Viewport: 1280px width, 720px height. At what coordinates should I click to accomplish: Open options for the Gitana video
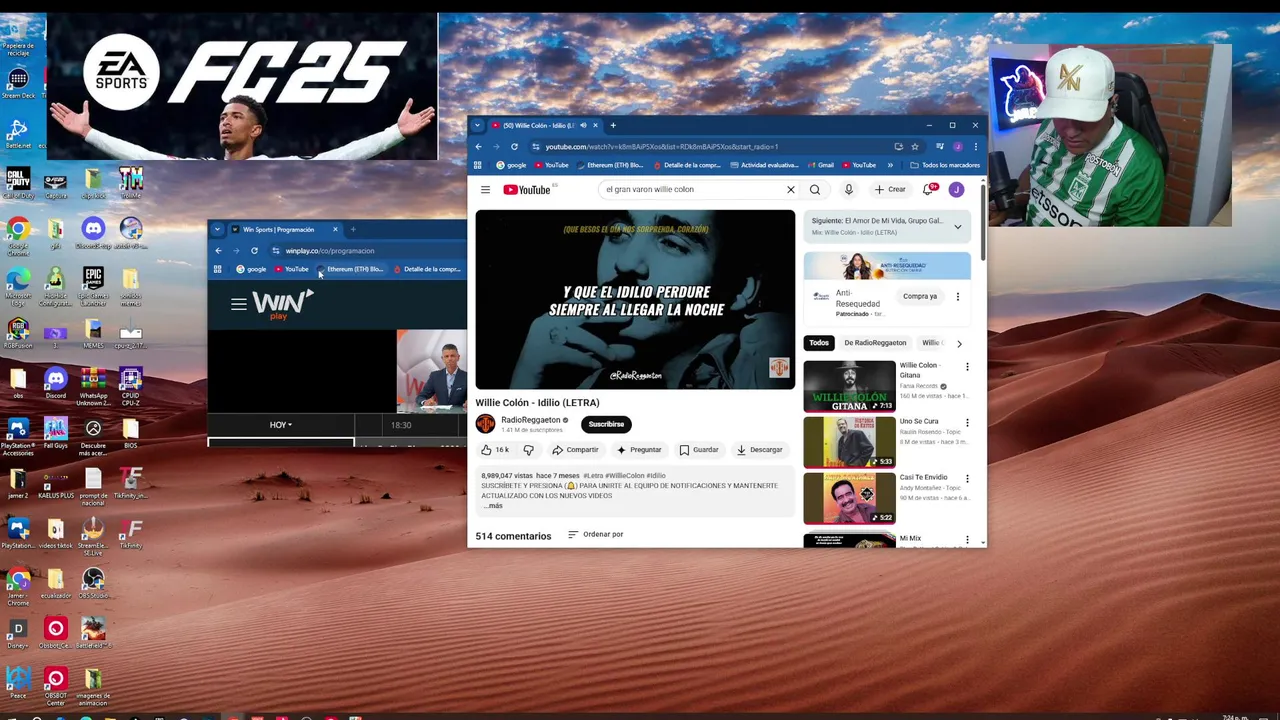click(967, 367)
